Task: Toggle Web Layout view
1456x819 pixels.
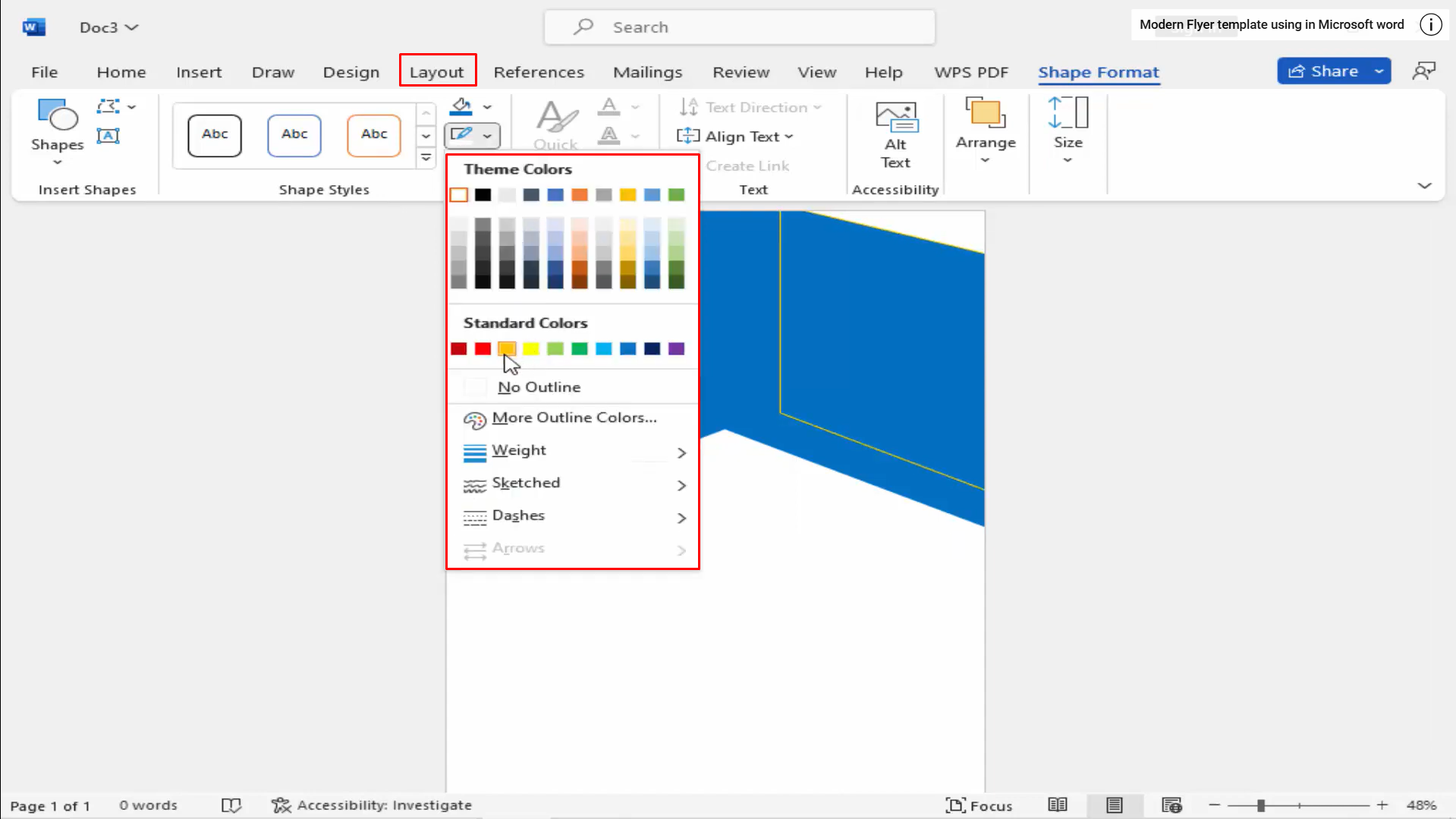Action: 1171,805
